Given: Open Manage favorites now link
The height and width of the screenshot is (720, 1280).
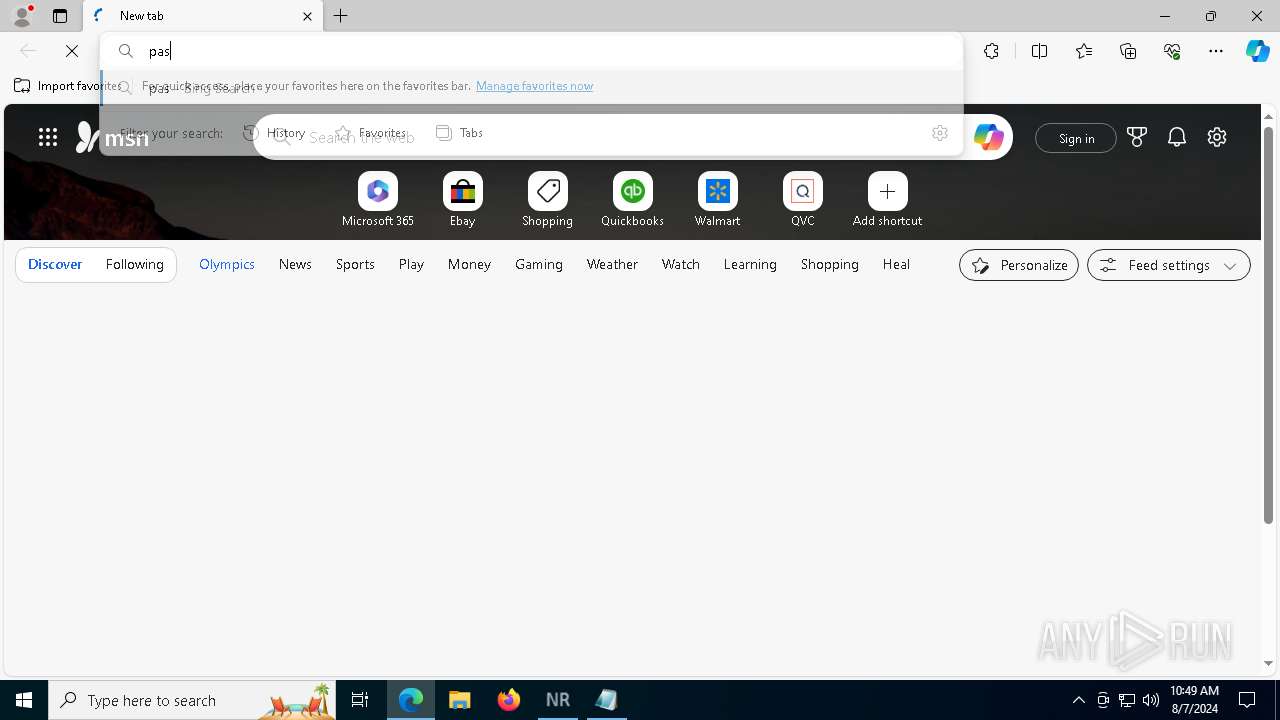Looking at the screenshot, I should (534, 86).
